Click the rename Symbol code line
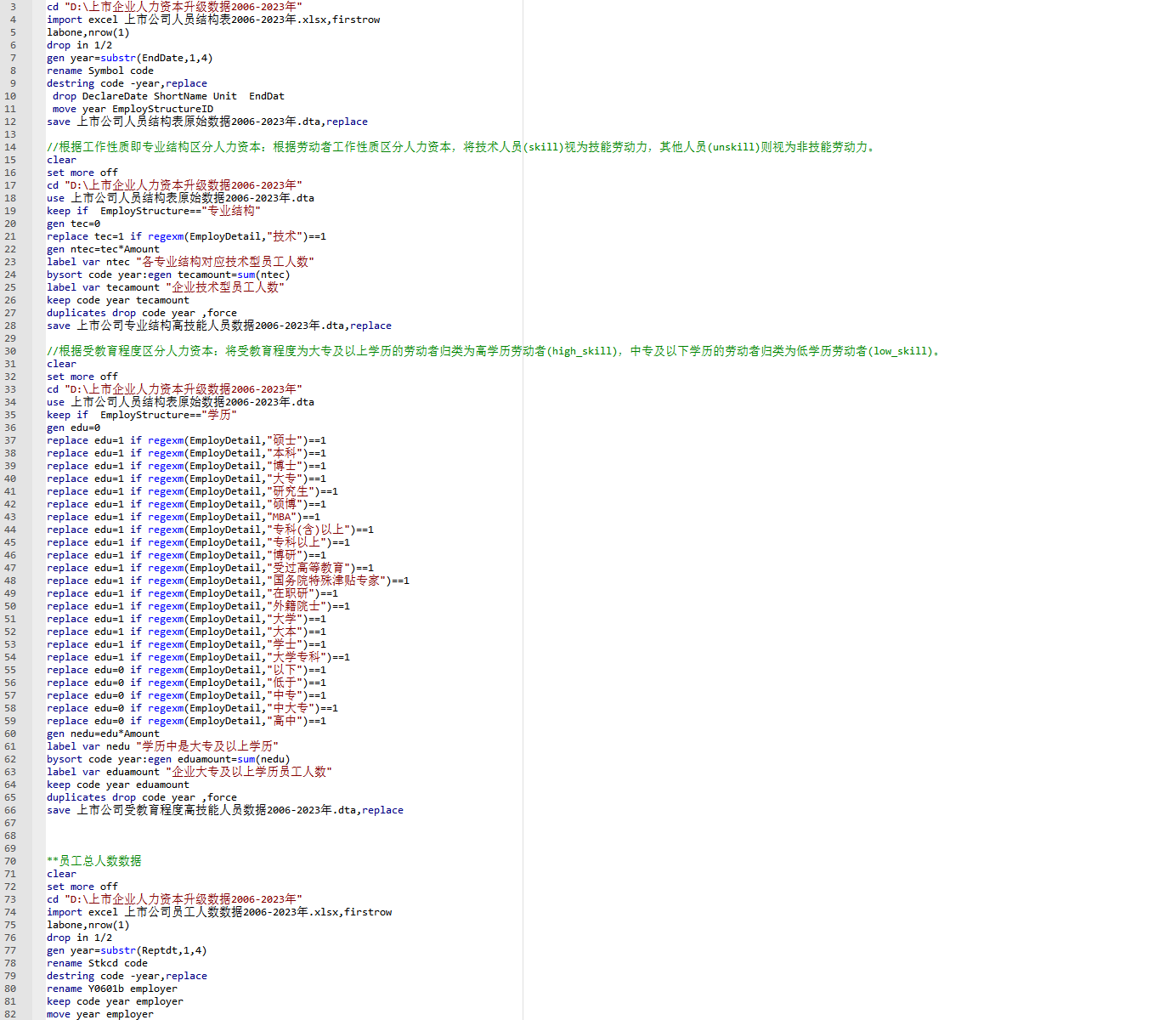The width and height of the screenshot is (1176, 1020). click(100, 71)
